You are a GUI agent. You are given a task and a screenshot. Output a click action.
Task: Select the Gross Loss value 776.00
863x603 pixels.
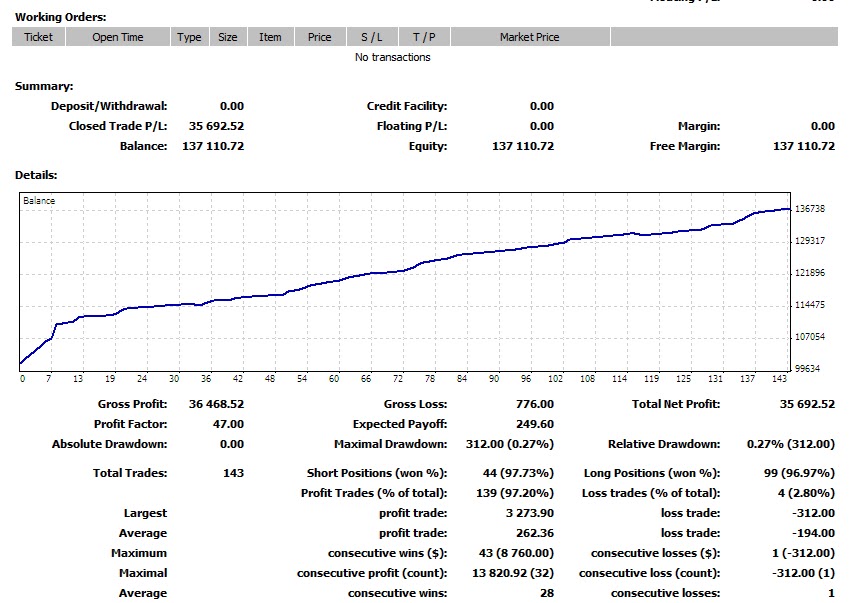(x=535, y=404)
